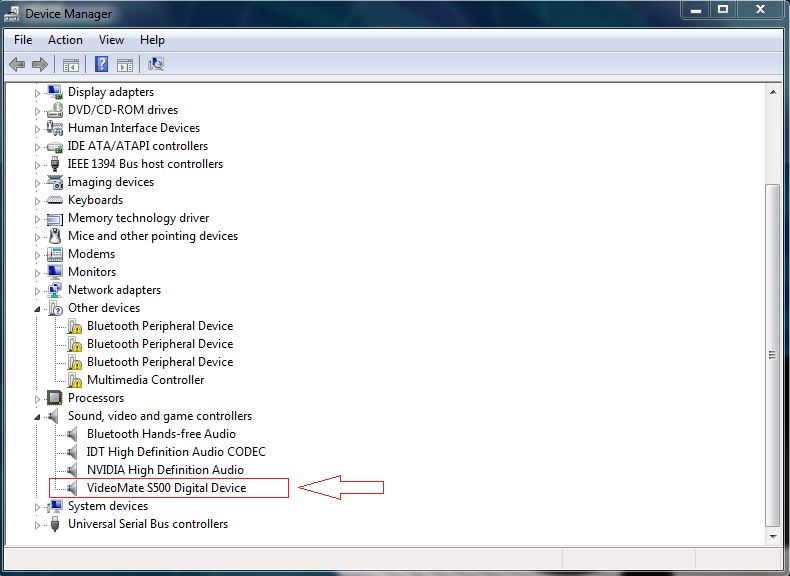Click the DVD/CD-ROM drives category icon
The height and width of the screenshot is (576, 790).
[x=54, y=110]
